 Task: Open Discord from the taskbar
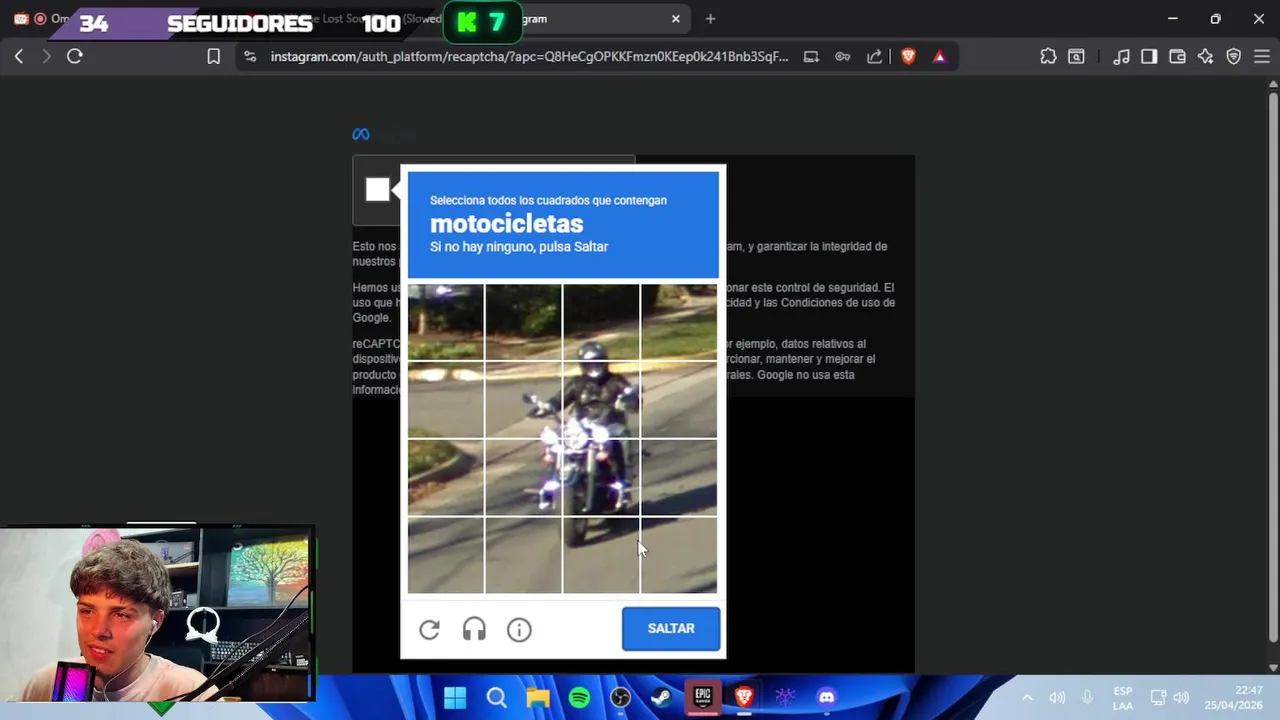point(826,697)
